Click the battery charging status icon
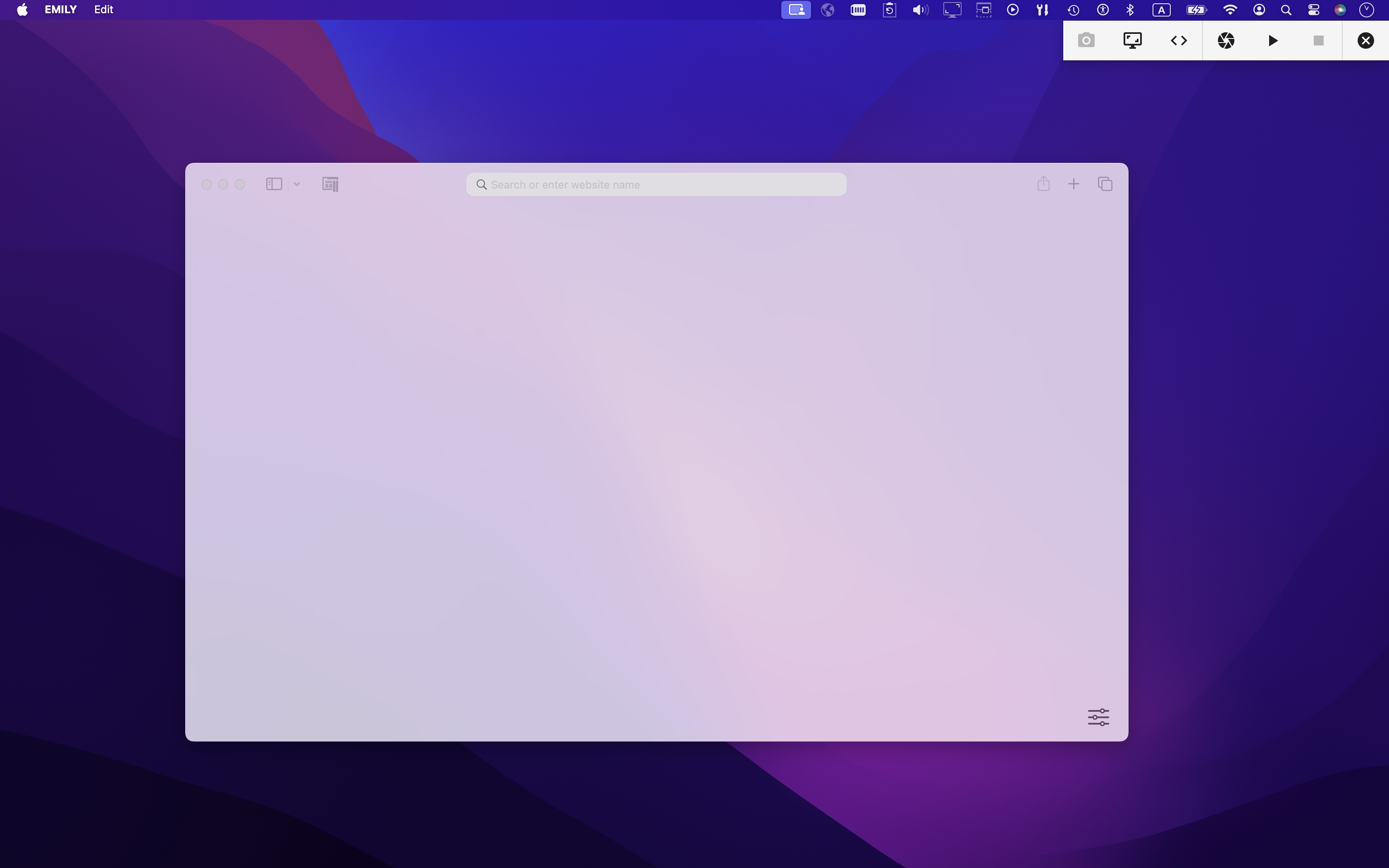The image size is (1389, 868). 1197,10
